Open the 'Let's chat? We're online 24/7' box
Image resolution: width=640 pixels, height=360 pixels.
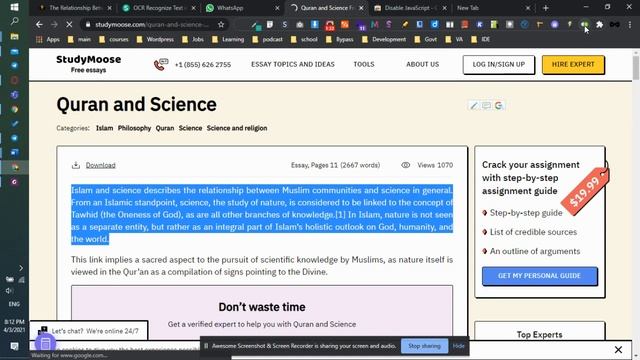pyautogui.click(x=89, y=331)
